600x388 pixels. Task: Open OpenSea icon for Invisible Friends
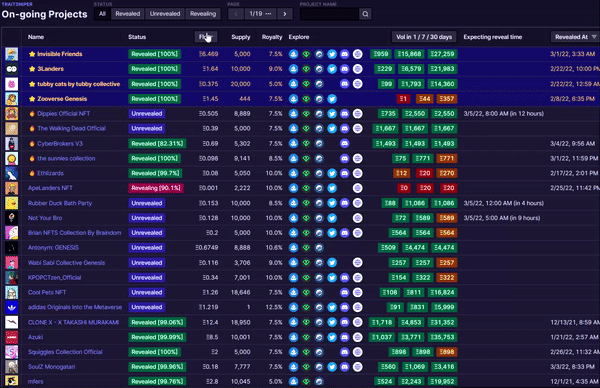click(x=293, y=54)
